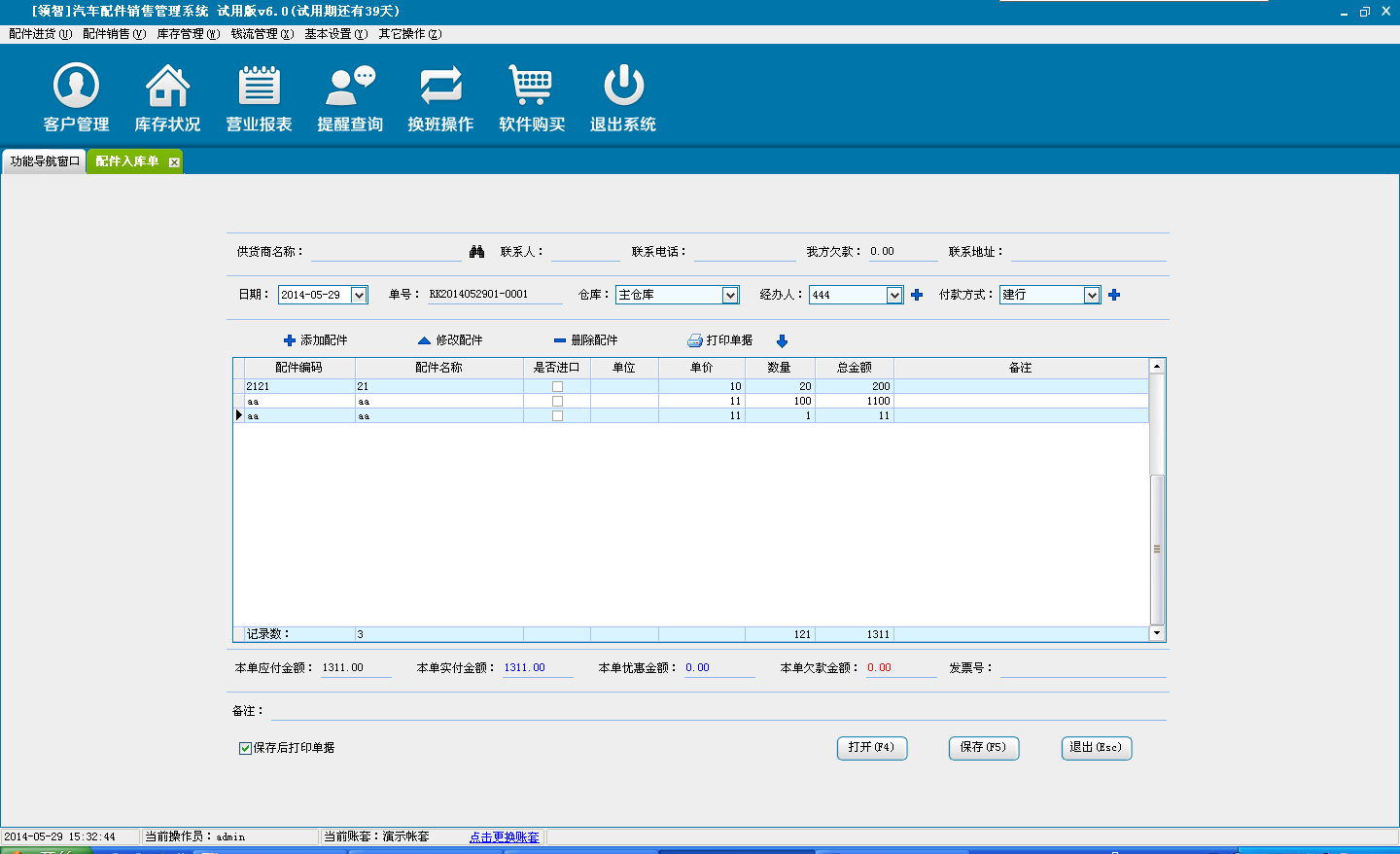Check 是否进口 box for row 2121
This screenshot has height=854, width=1400.
tap(557, 387)
